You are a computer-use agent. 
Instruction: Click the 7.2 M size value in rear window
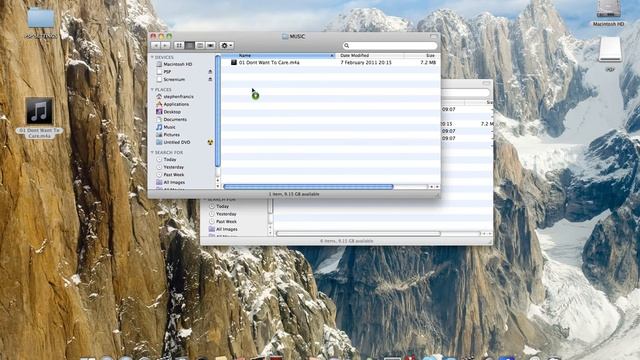point(487,124)
